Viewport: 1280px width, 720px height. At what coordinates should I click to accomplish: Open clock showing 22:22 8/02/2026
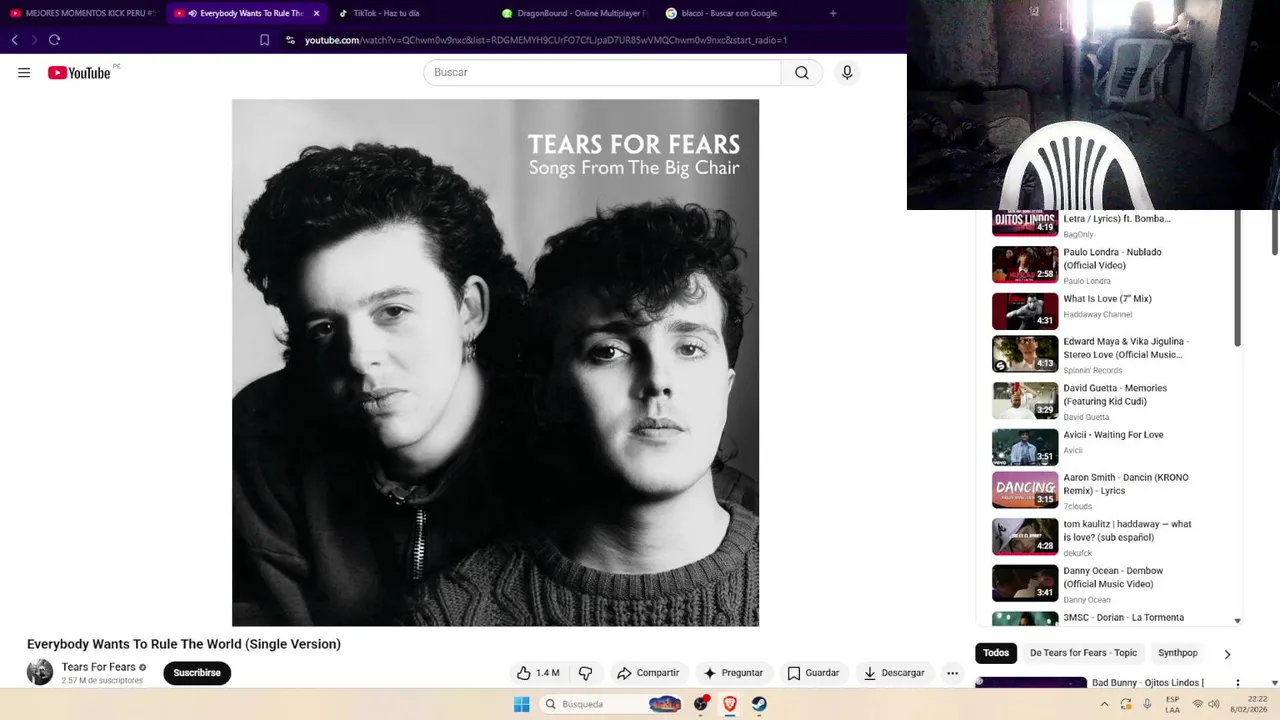(1249, 704)
